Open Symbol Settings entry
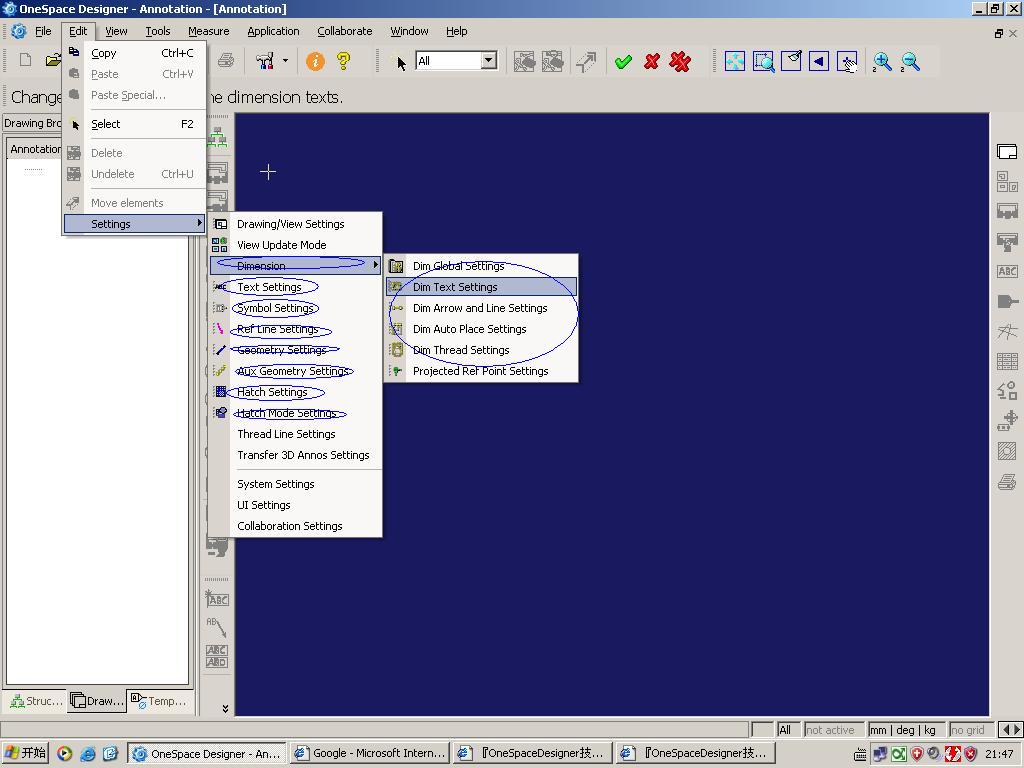 pos(296,308)
